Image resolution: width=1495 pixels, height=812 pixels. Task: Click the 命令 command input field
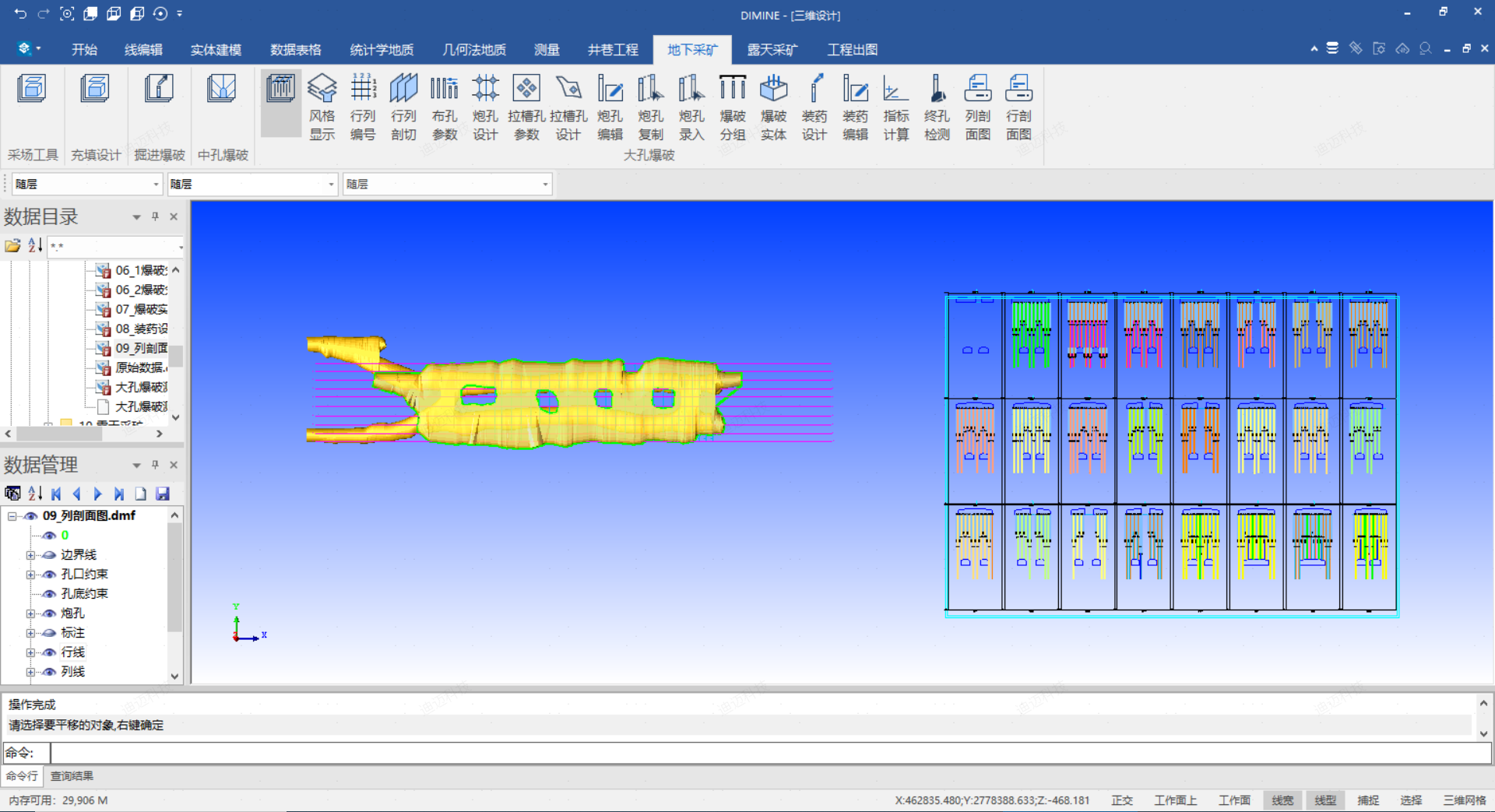coord(771,753)
